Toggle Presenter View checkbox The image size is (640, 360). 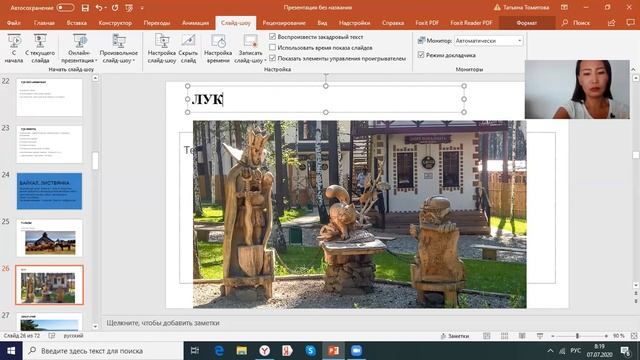tap(421, 55)
